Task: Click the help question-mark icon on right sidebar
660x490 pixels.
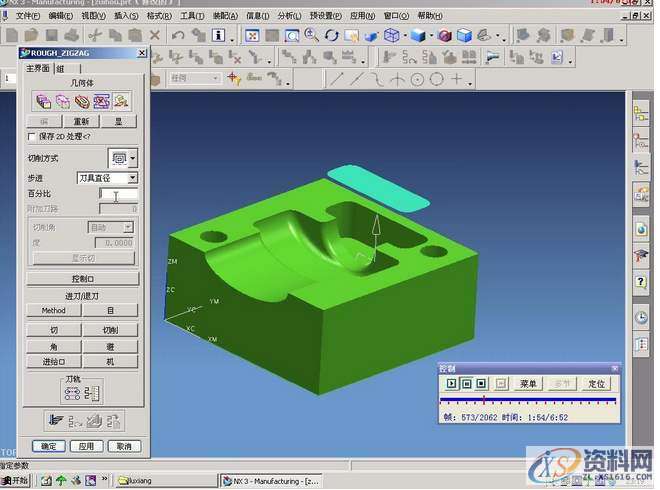Action: [641, 283]
